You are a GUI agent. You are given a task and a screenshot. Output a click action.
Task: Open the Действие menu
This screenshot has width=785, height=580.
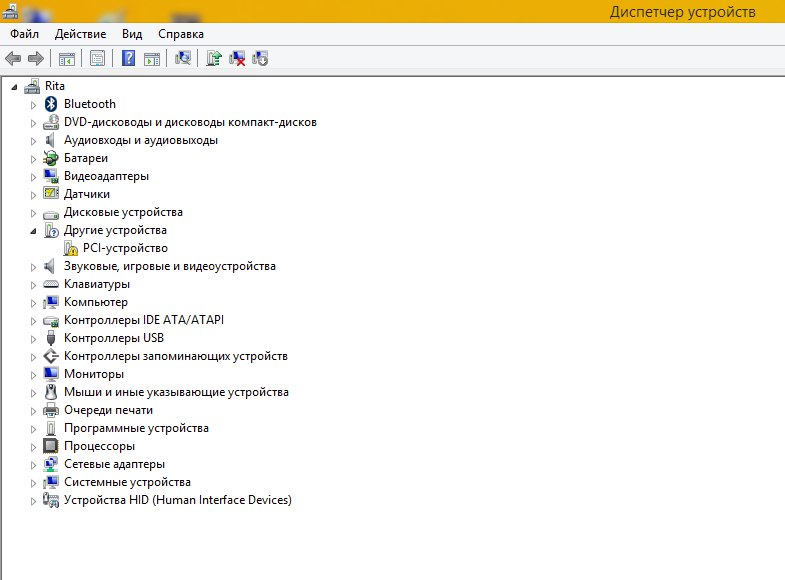(x=80, y=34)
